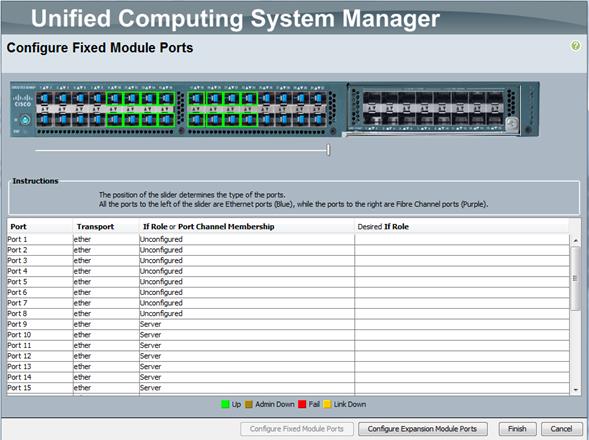Select the Port 13 row

tap(288, 366)
